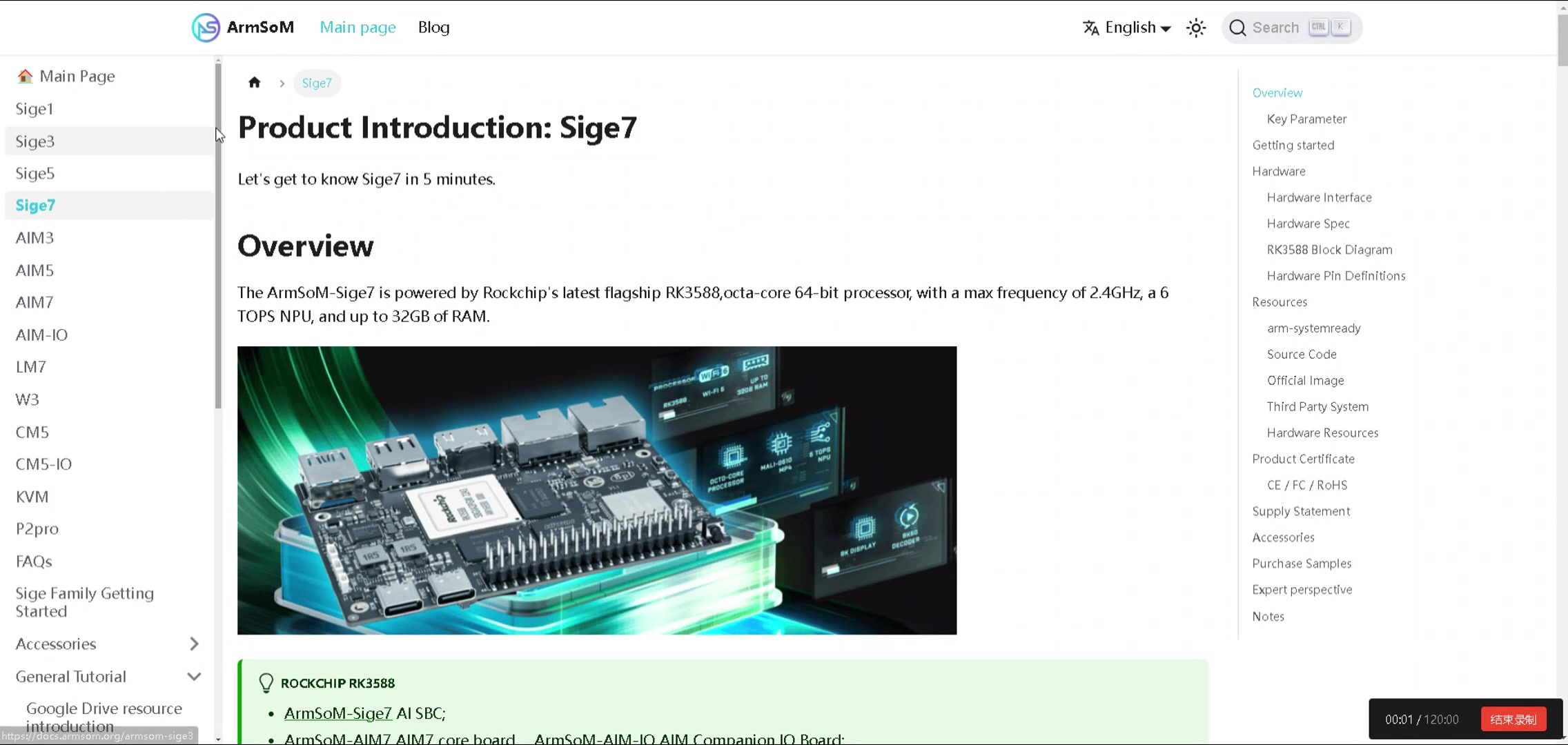Click the language translate icon
1568x745 pixels.
pos(1090,28)
